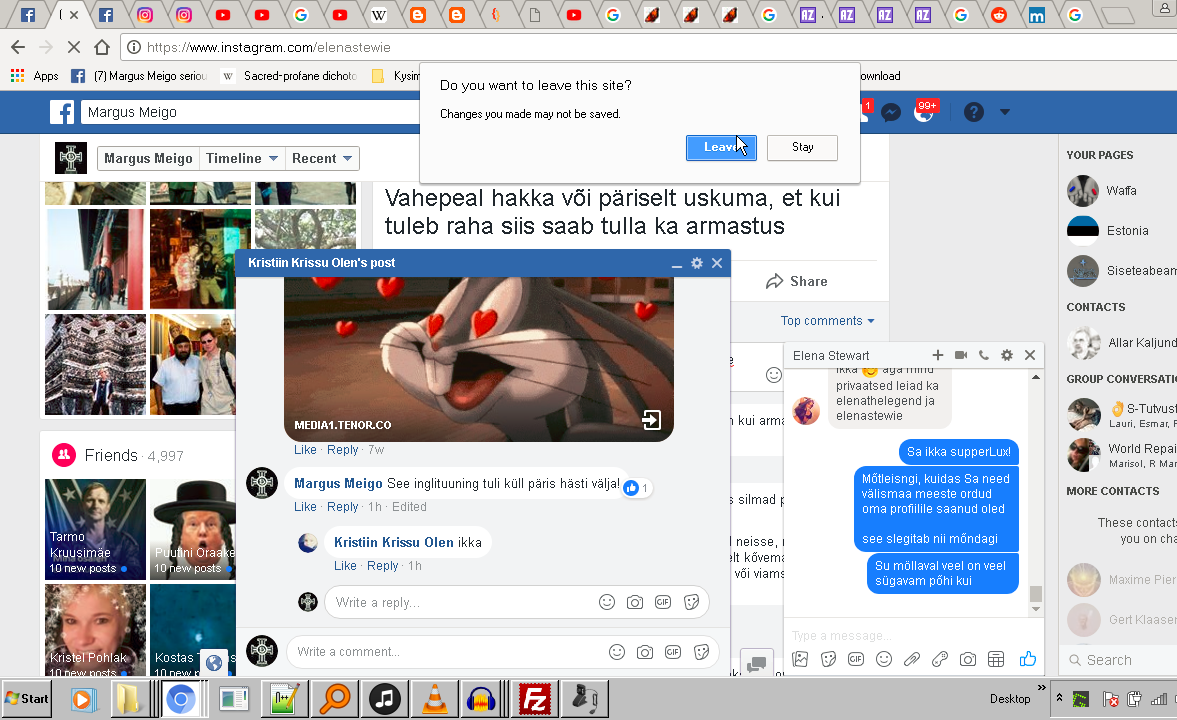Open Kristel Pohlak friend thumbnail
The height and width of the screenshot is (720, 1177).
coord(95,630)
